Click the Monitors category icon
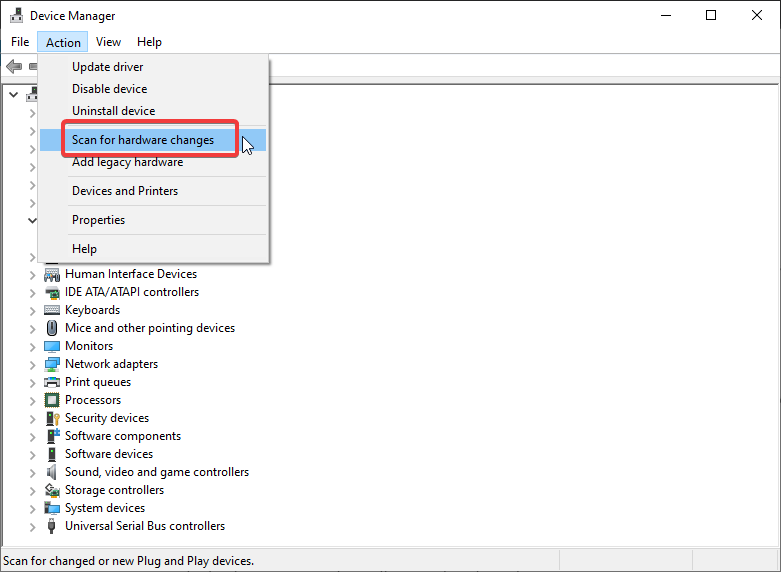The height and width of the screenshot is (572, 781). [x=52, y=346]
